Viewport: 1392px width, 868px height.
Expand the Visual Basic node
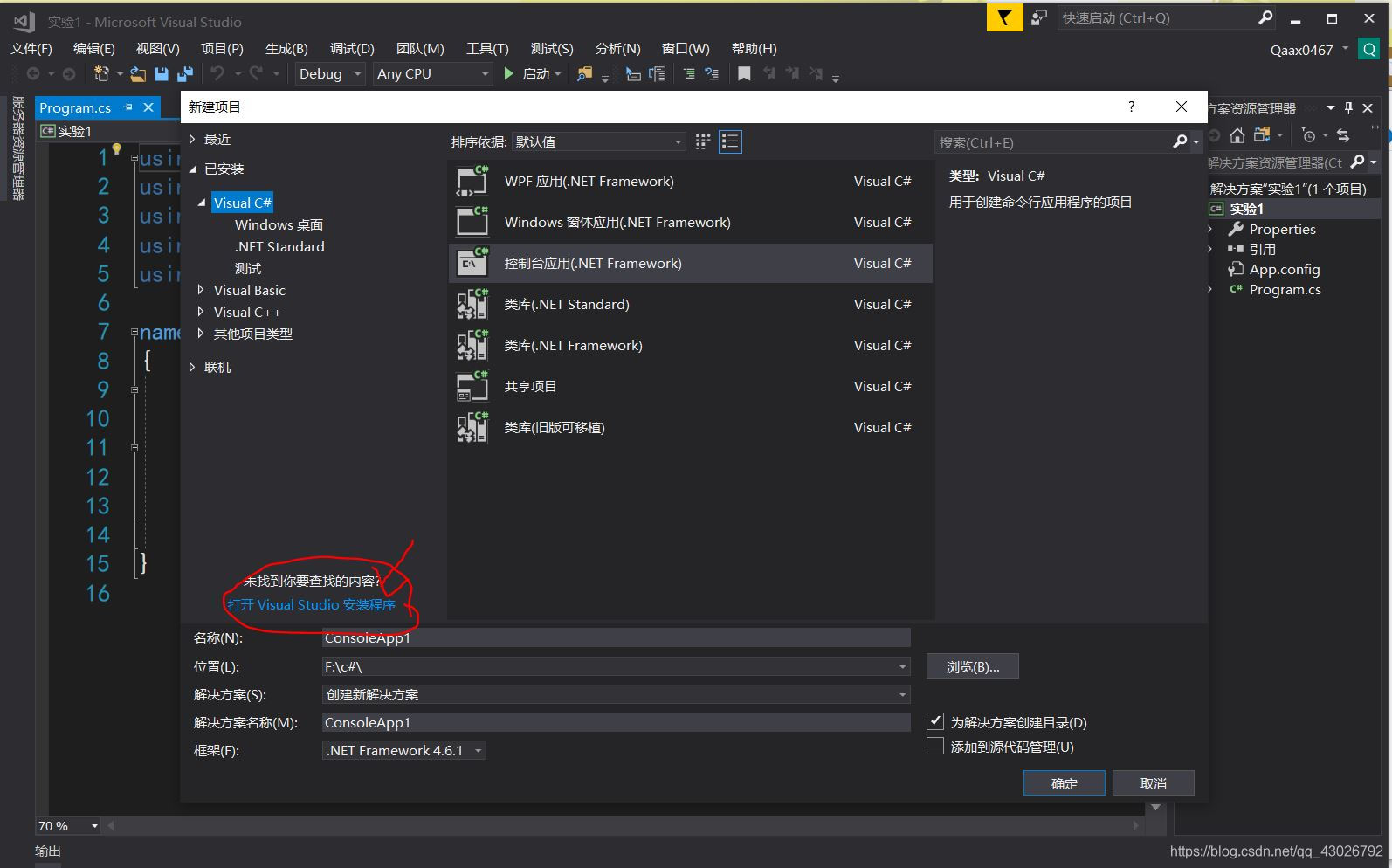pyautogui.click(x=201, y=289)
